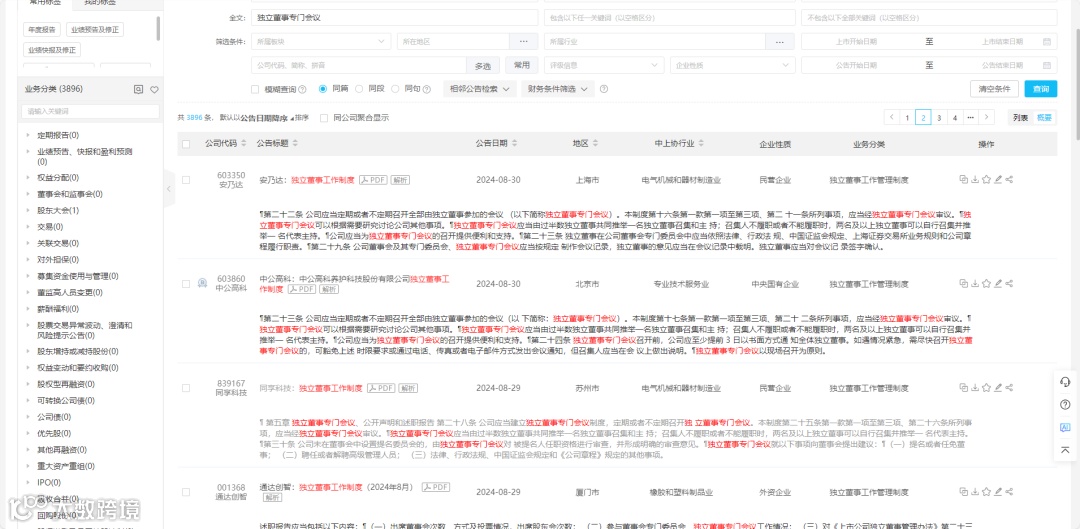Open the 相邻公告检索 dropdown
This screenshot has height=529, width=1080.
(x=479, y=89)
